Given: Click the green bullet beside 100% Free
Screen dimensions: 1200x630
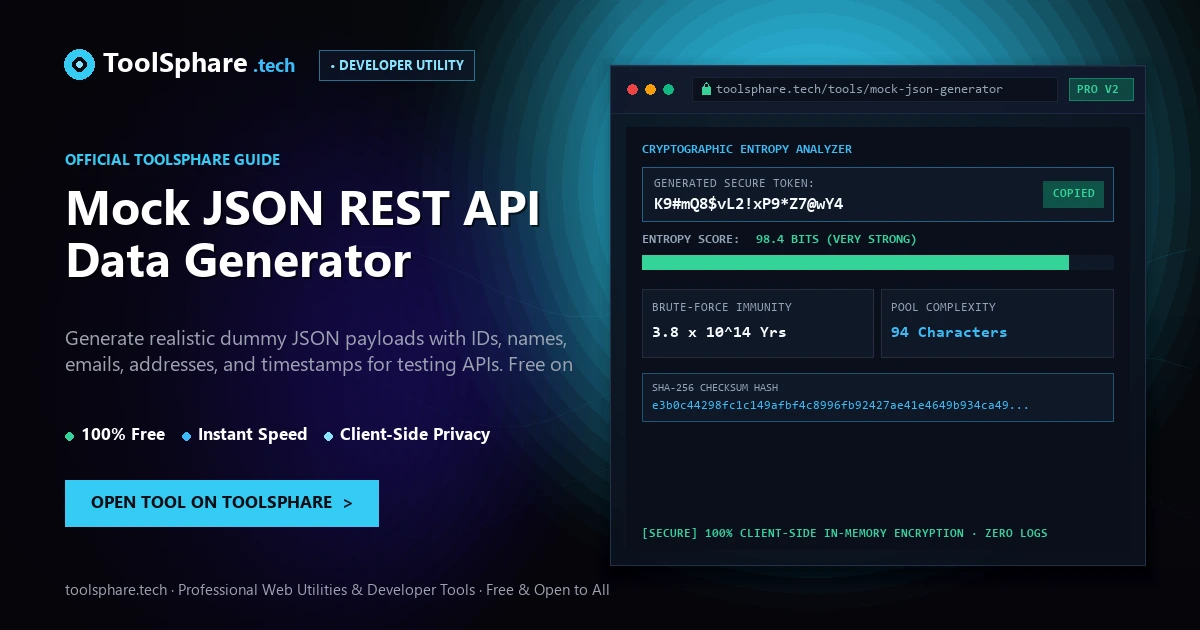Looking at the screenshot, I should (70, 436).
